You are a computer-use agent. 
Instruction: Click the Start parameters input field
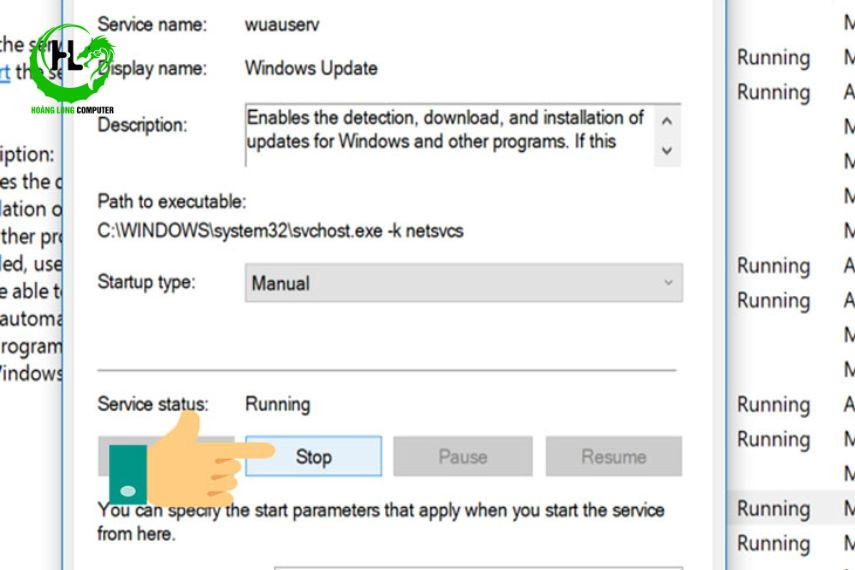click(478, 568)
